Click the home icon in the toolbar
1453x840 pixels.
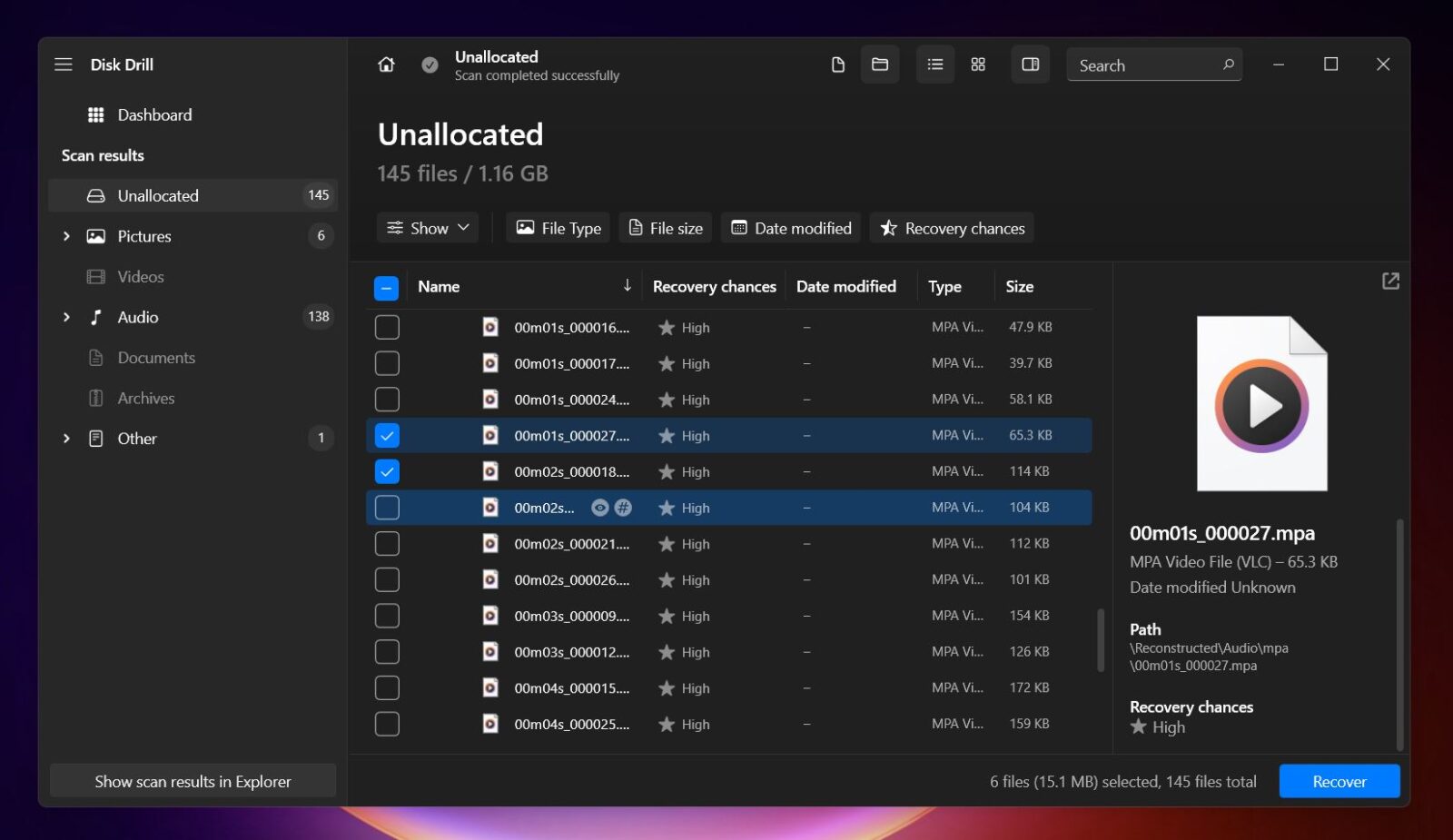pos(385,64)
